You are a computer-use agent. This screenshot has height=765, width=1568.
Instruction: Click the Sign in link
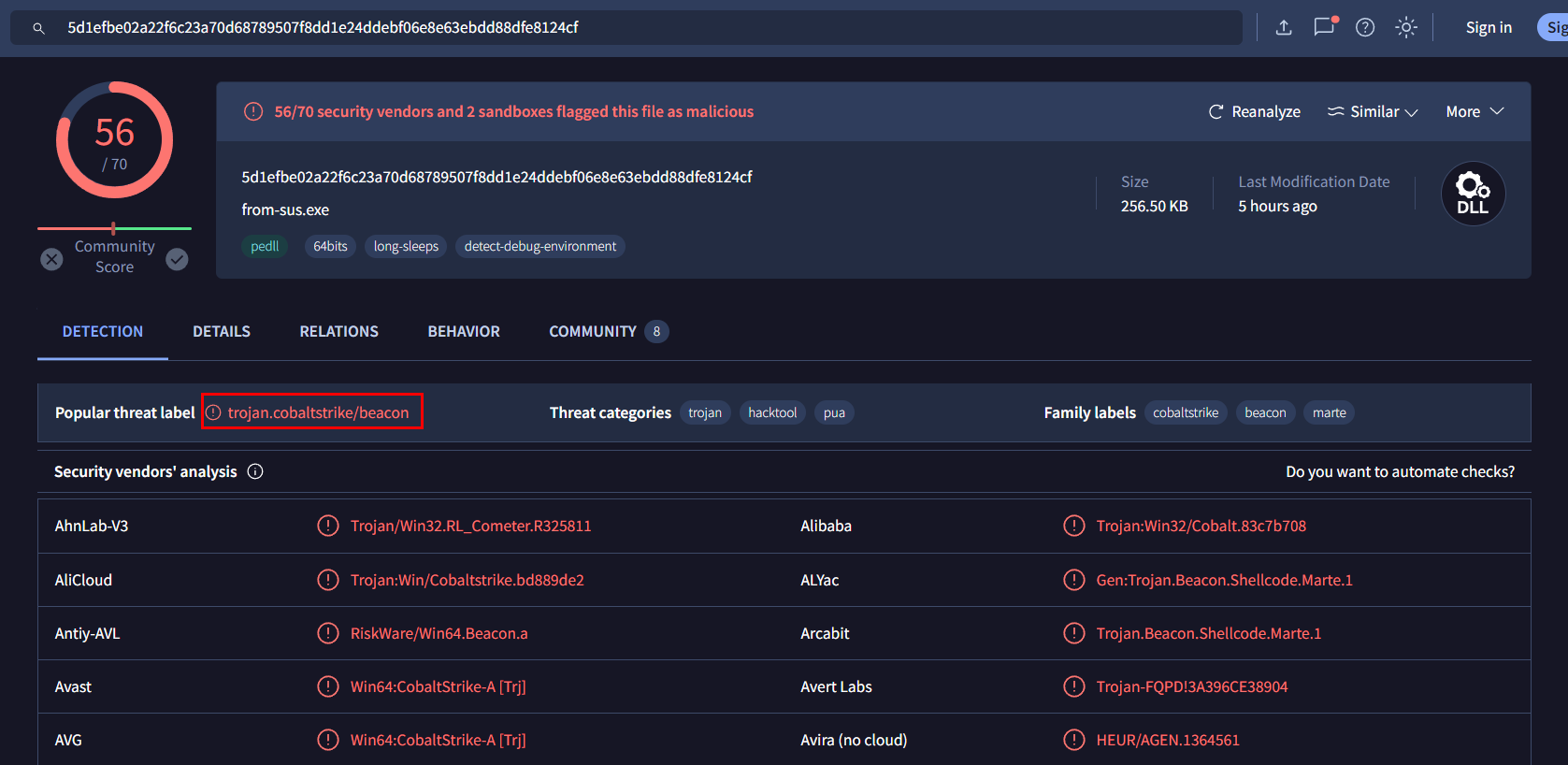(1489, 28)
